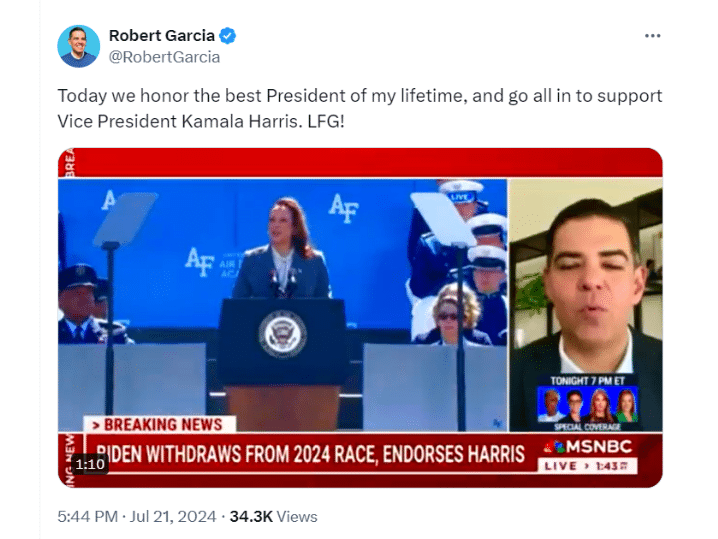Click the Tonight 7 PM ET promo thumbnail

click(587, 403)
